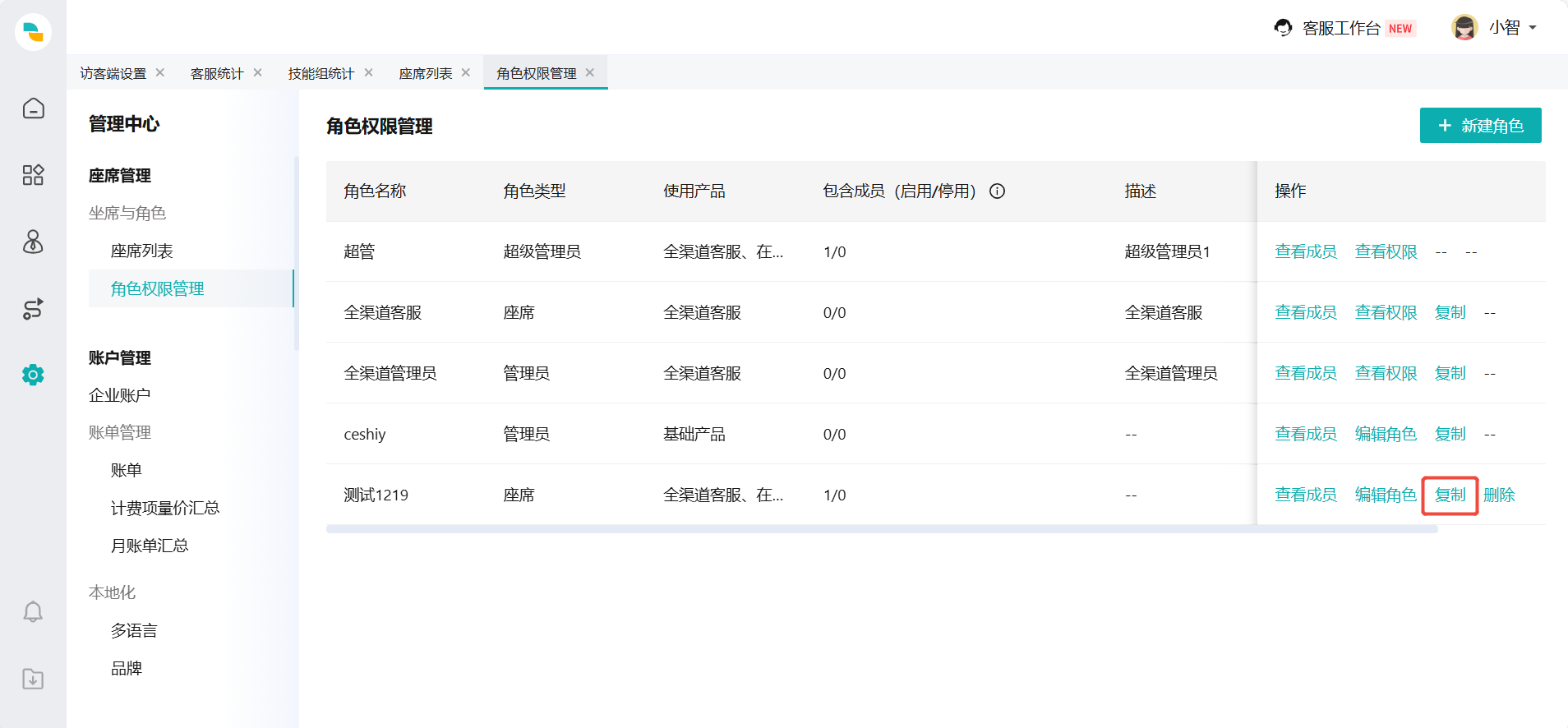Click the info icon next to 包含成员

(x=998, y=191)
